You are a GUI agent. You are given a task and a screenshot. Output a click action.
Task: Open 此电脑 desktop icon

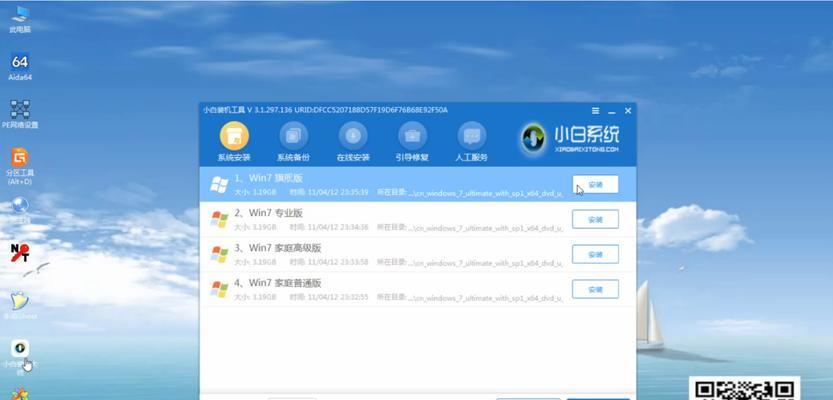click(20, 19)
